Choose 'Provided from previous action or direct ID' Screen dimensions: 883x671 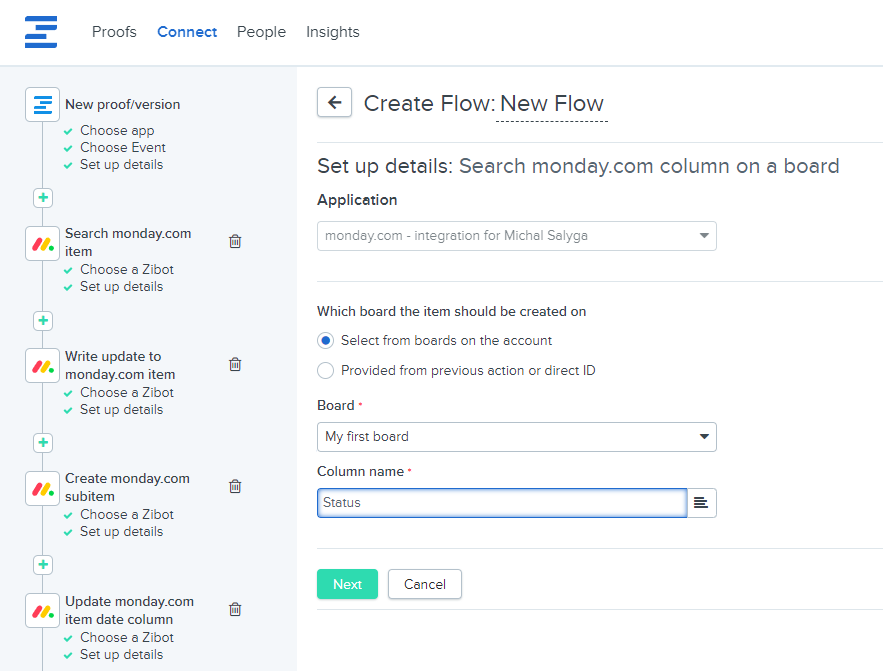tap(326, 371)
